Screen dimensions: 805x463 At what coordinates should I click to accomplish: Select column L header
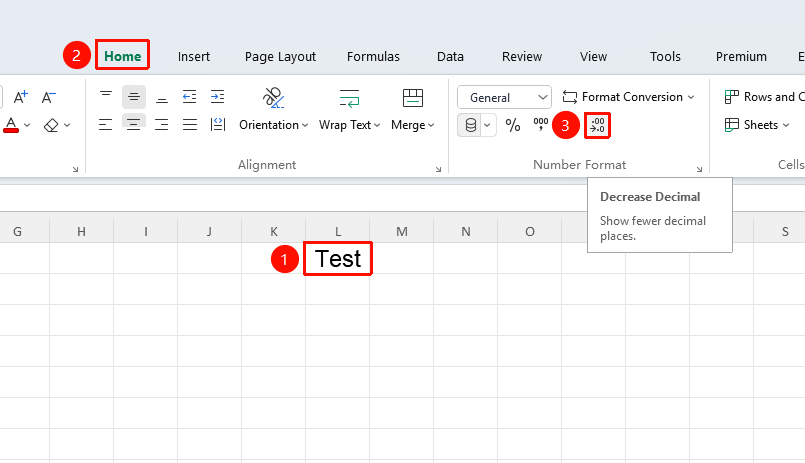(338, 232)
